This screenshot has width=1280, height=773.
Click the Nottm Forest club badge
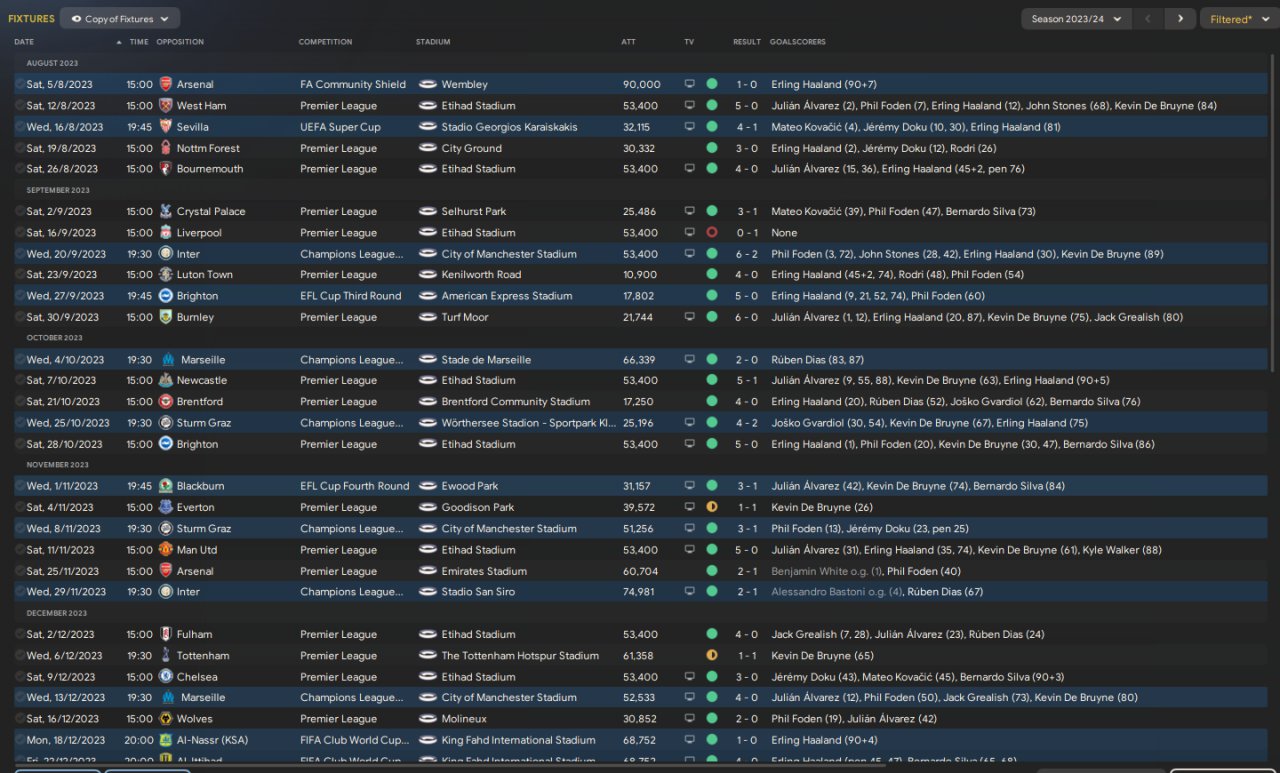click(x=165, y=148)
